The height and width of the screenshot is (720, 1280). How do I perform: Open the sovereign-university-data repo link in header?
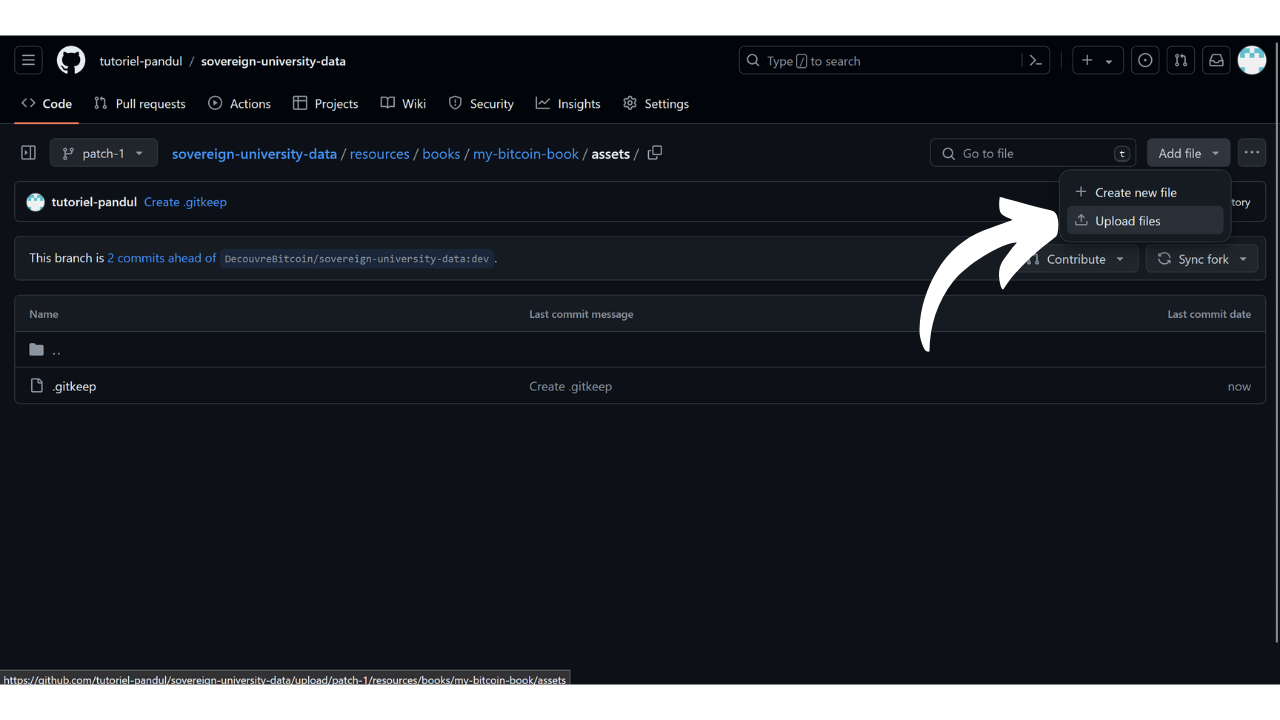point(273,61)
